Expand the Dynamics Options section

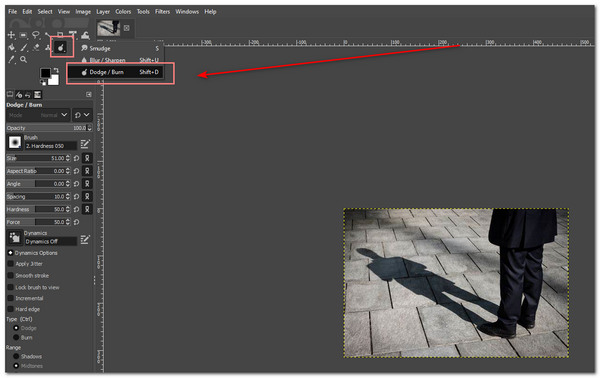coord(10,253)
